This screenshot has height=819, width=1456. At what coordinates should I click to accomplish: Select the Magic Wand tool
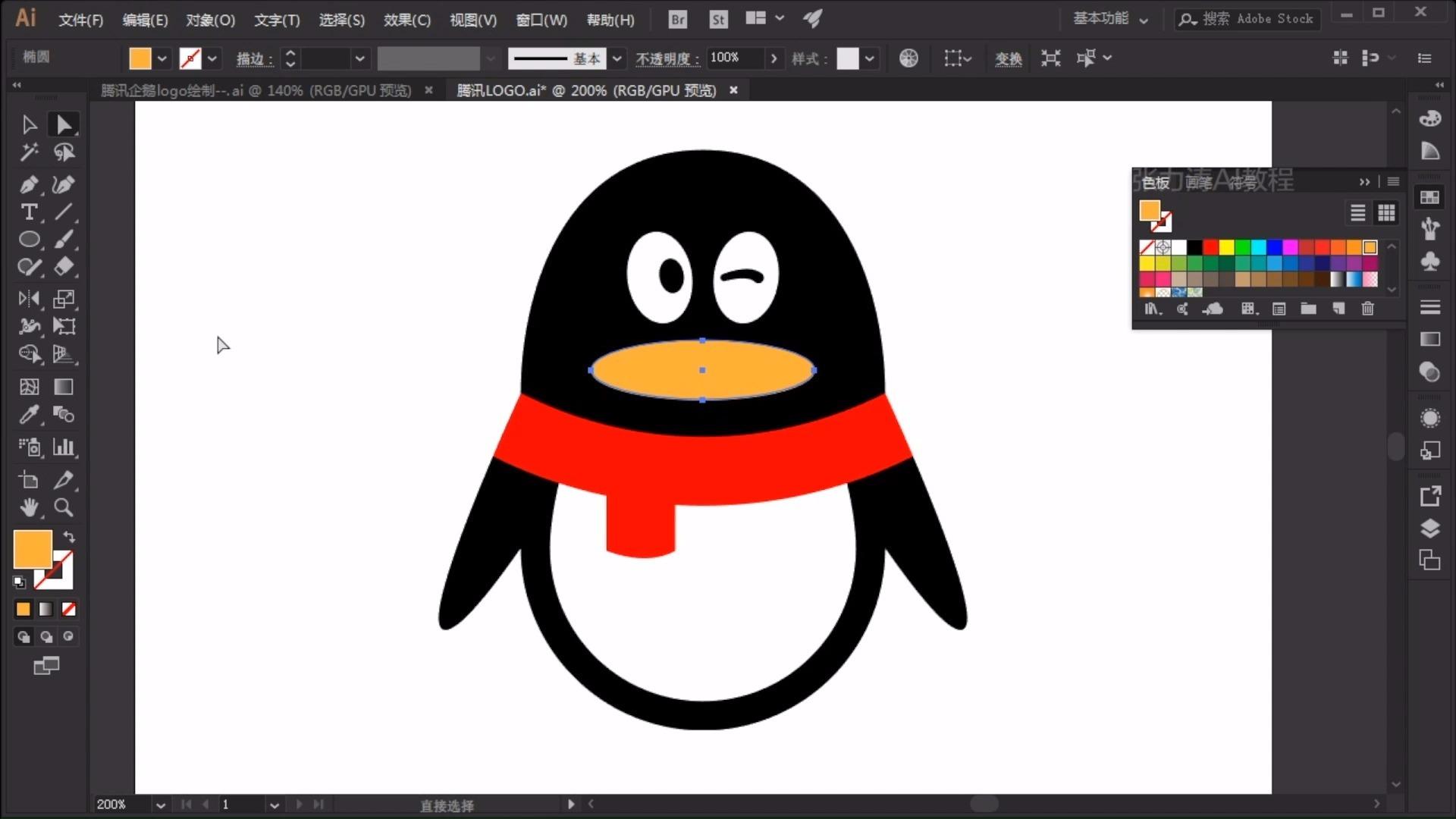click(29, 152)
